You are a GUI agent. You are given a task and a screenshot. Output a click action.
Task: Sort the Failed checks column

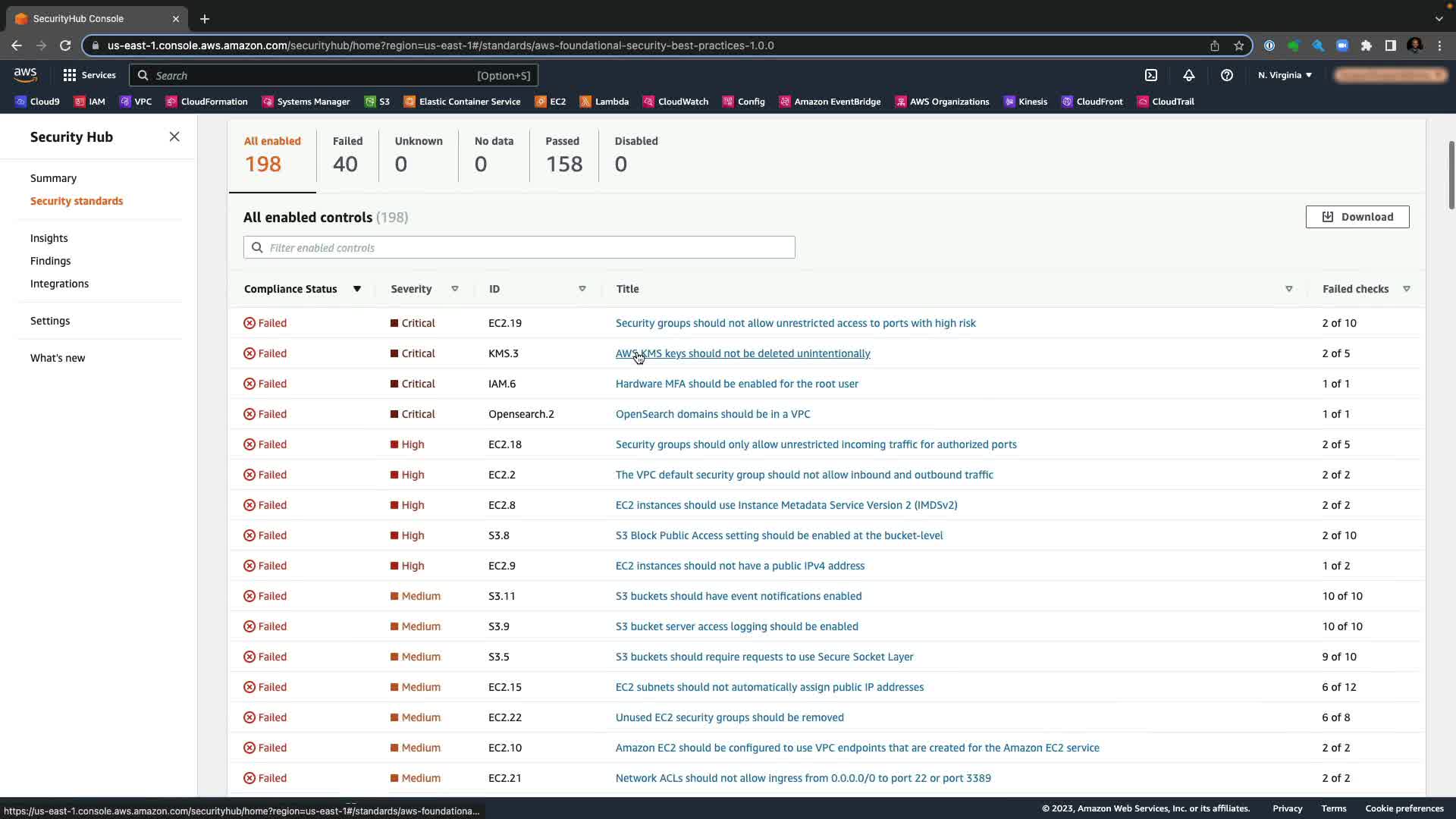click(x=1406, y=289)
